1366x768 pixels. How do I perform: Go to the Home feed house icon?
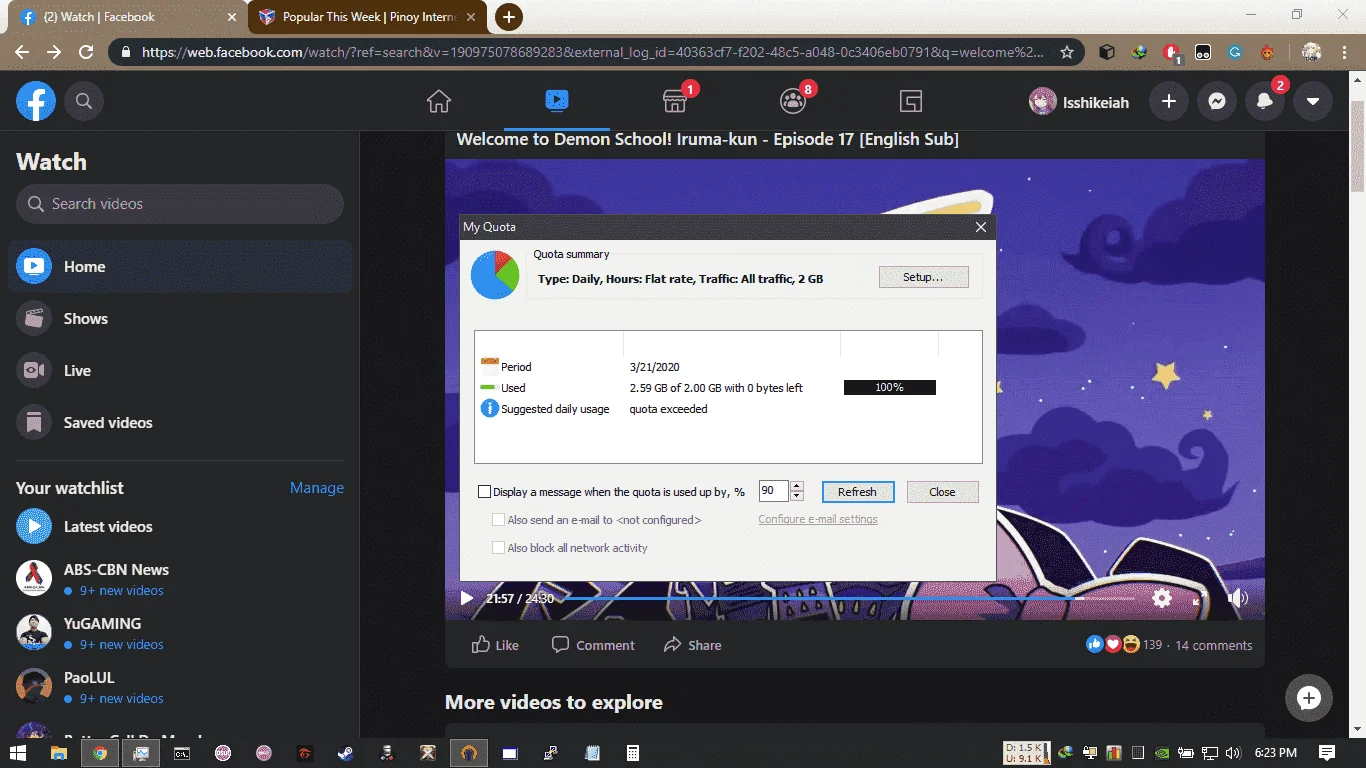439,101
